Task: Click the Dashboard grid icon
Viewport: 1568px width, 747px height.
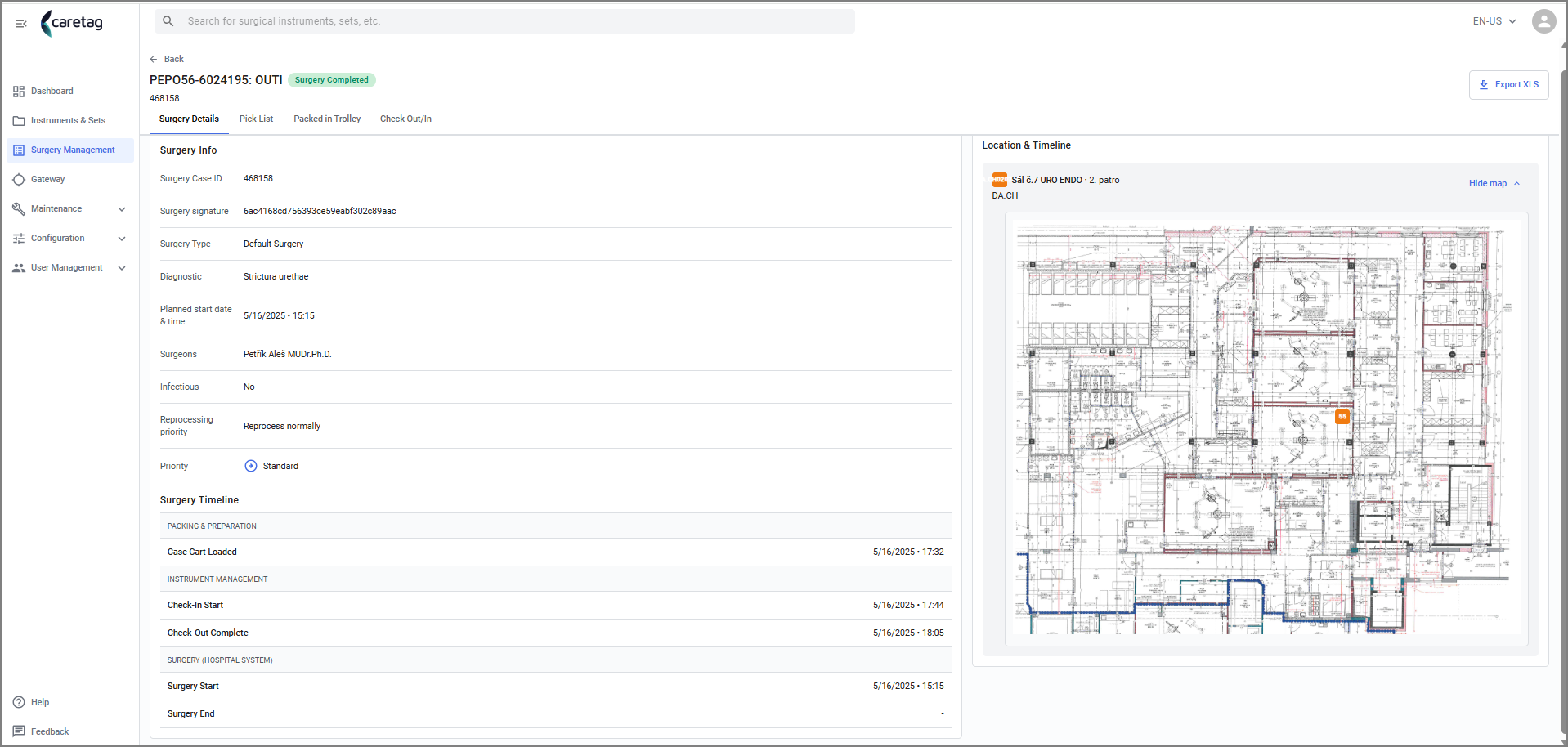Action: [19, 92]
